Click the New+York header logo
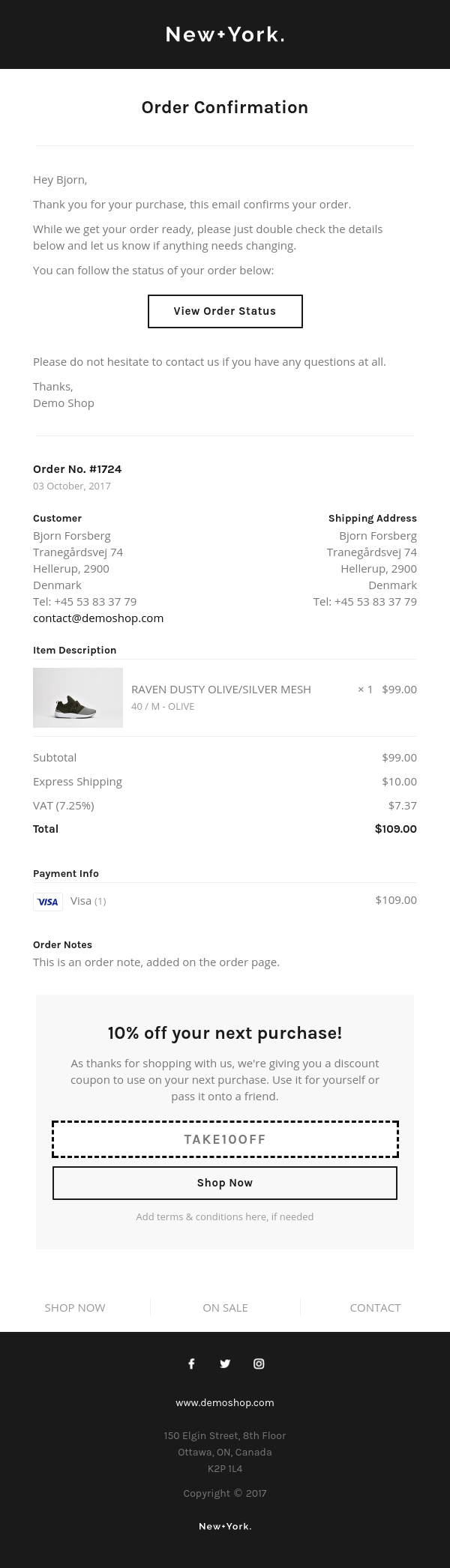 point(225,34)
